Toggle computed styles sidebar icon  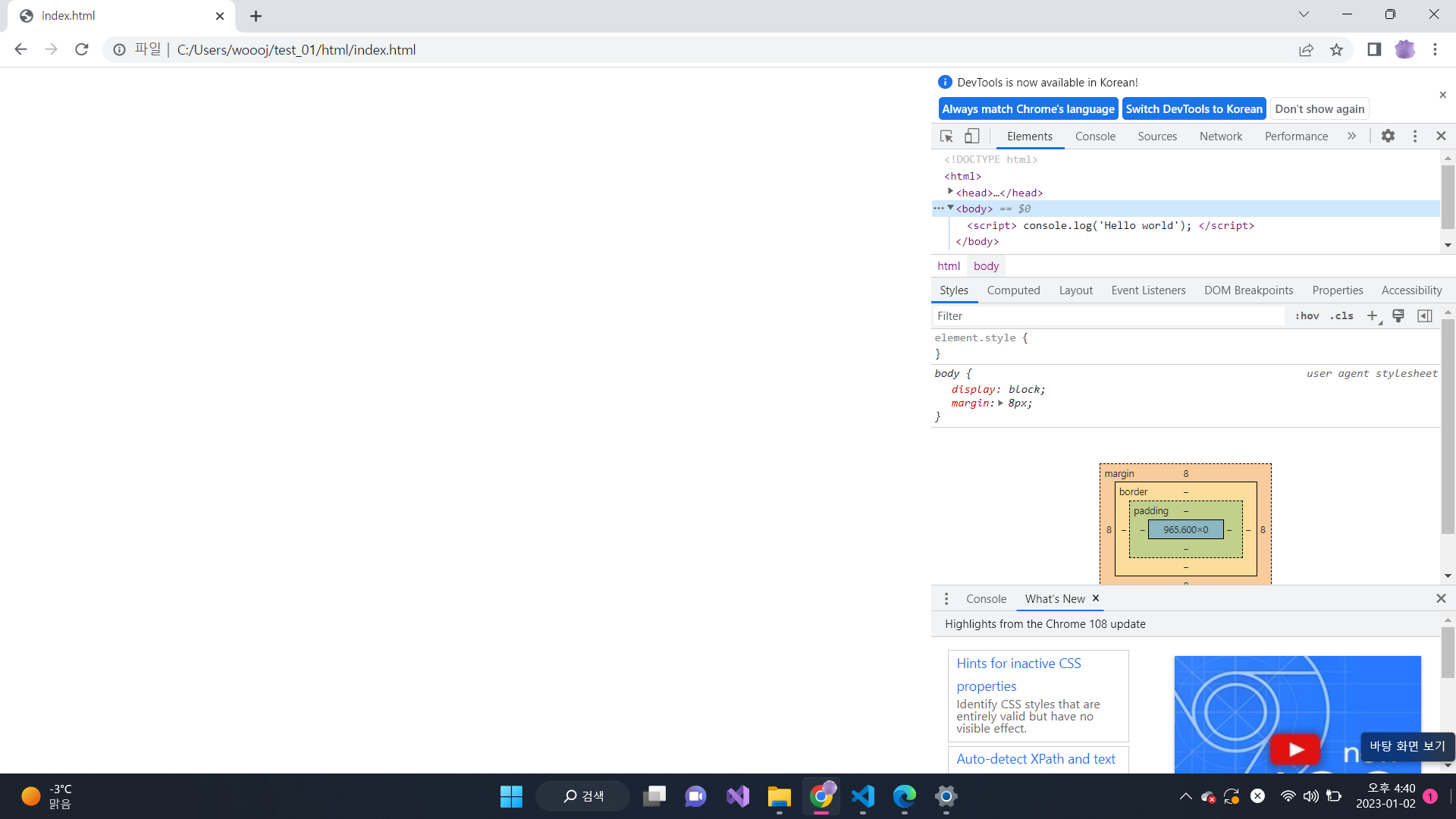[1425, 316]
